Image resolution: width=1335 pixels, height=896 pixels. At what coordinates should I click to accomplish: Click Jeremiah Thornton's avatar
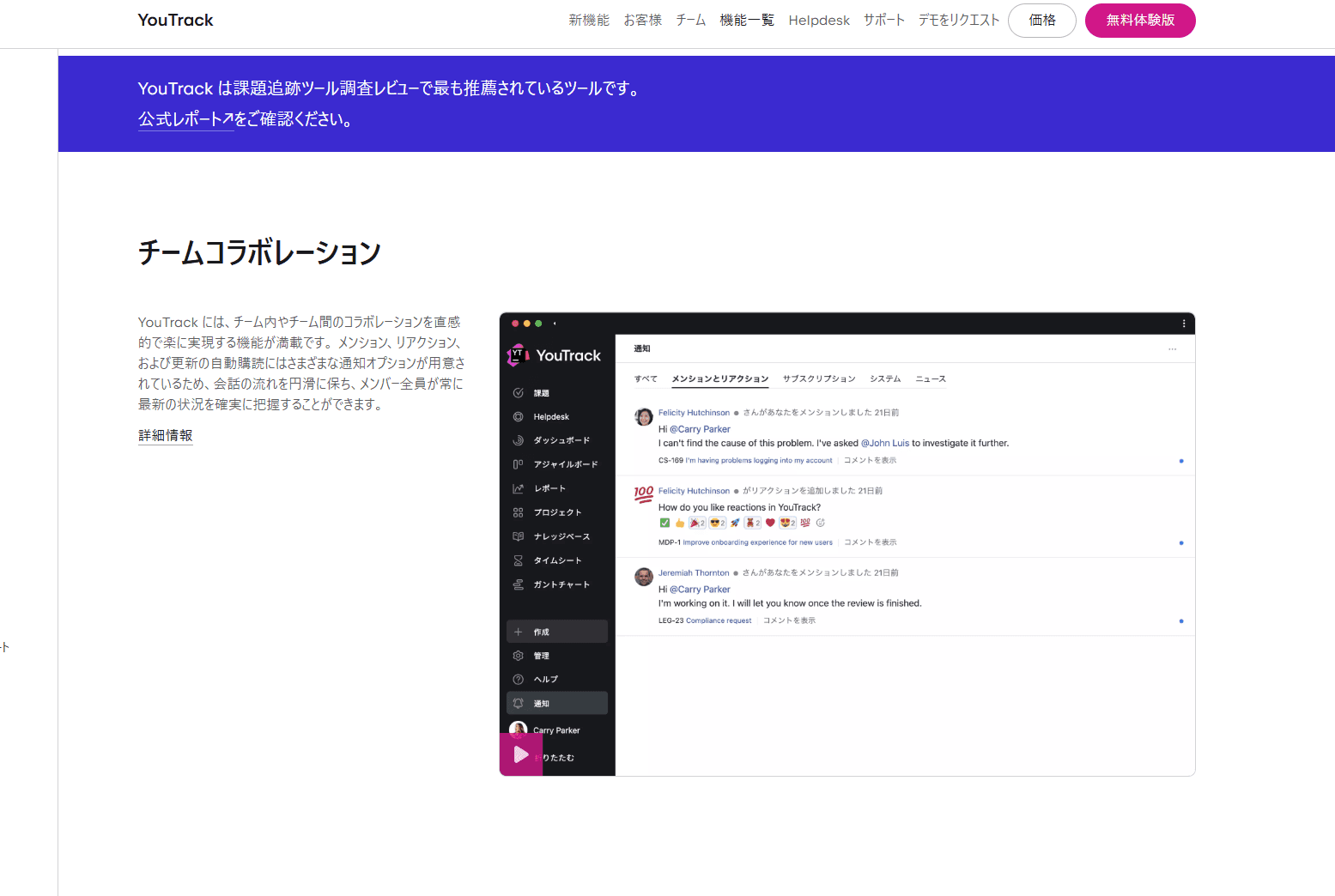pyautogui.click(x=644, y=577)
